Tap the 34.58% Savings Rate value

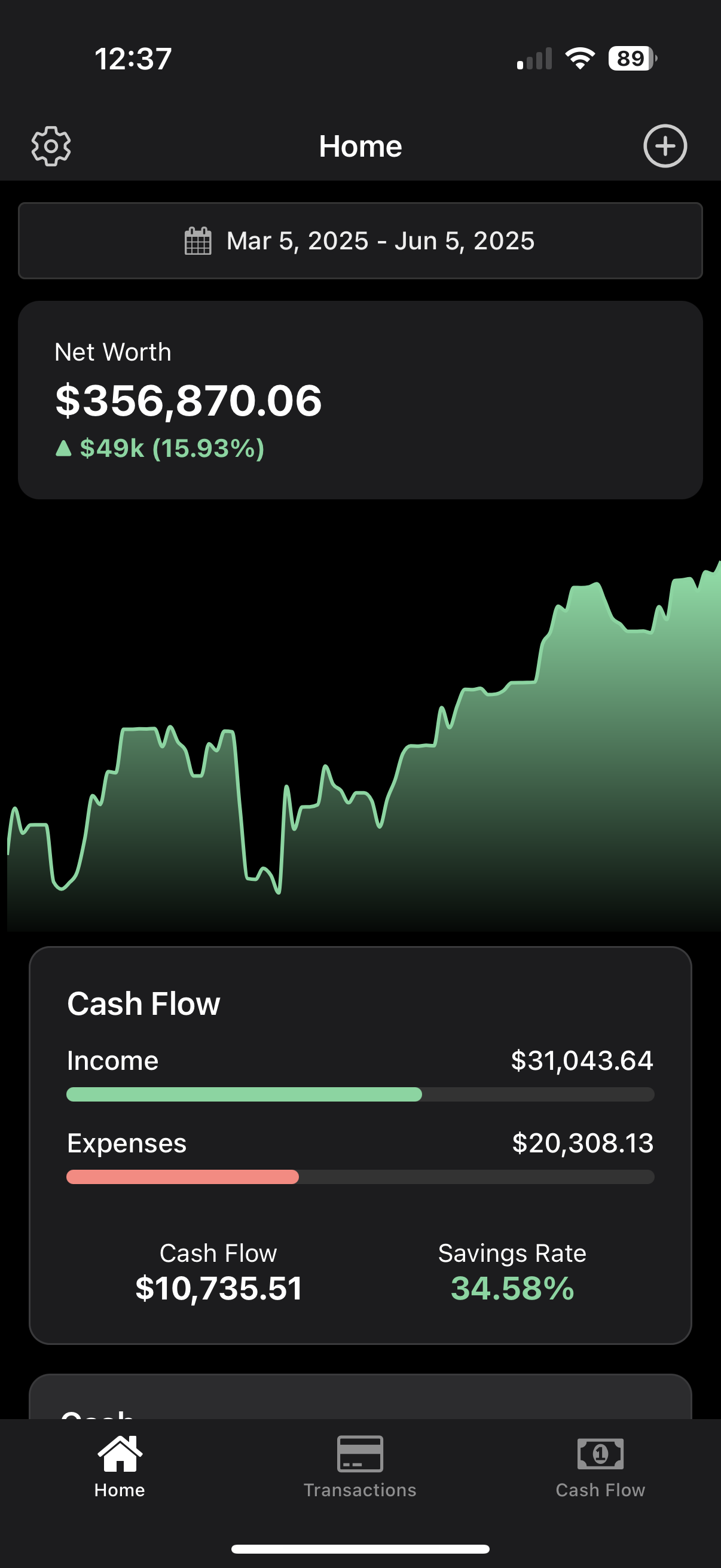tap(512, 1289)
